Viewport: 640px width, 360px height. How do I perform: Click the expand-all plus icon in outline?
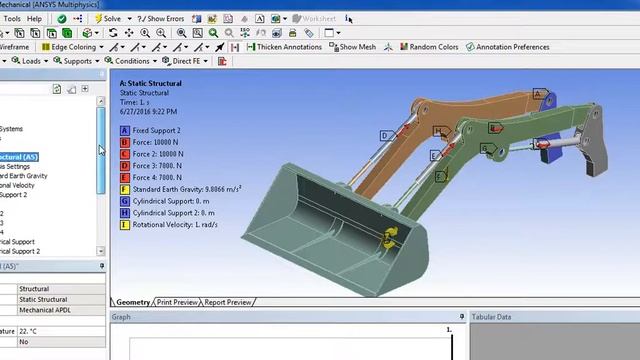tap(85, 89)
